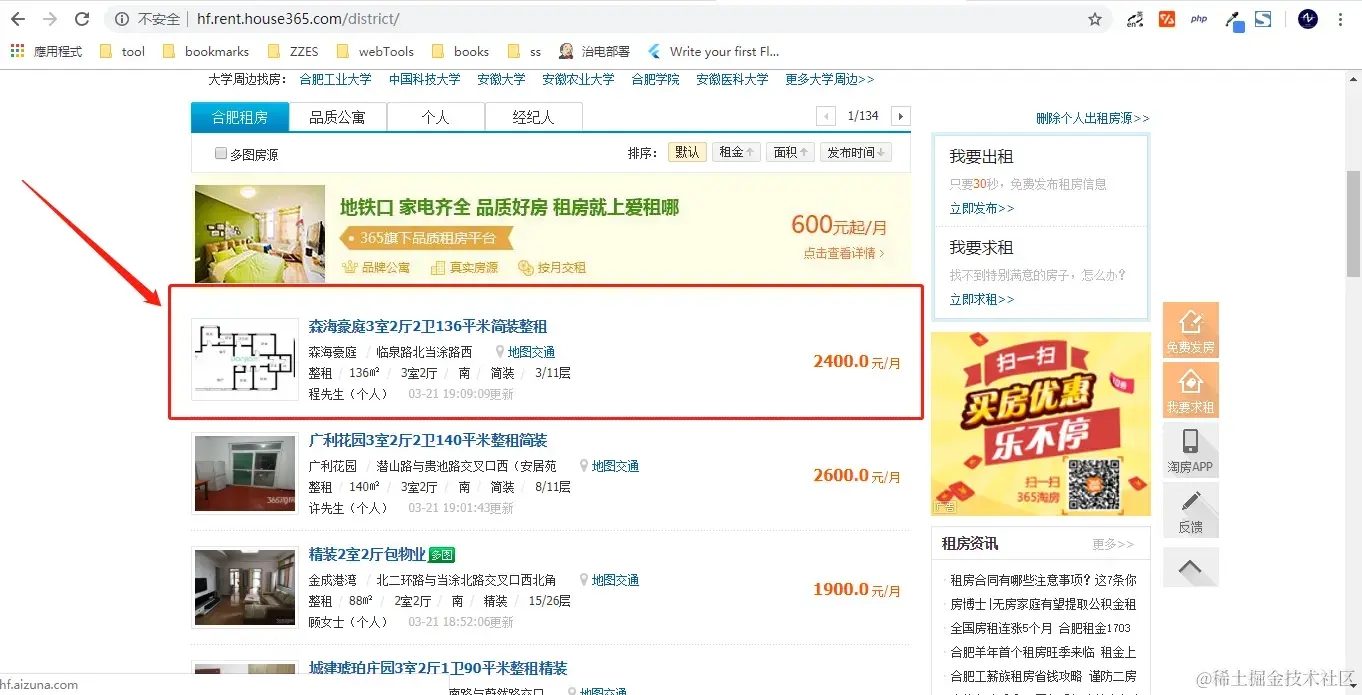Open Write your first Fl... bookmark
This screenshot has height=695, width=1362.
713,51
